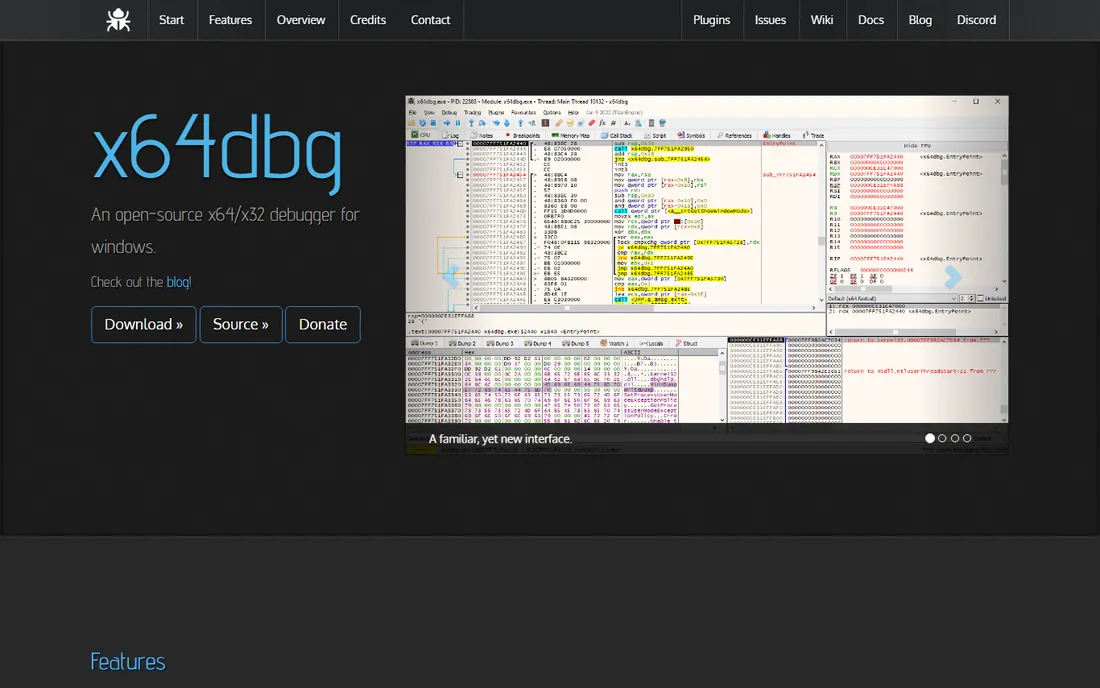Open the Blog link in navbar
1100x688 pixels.
click(x=920, y=20)
